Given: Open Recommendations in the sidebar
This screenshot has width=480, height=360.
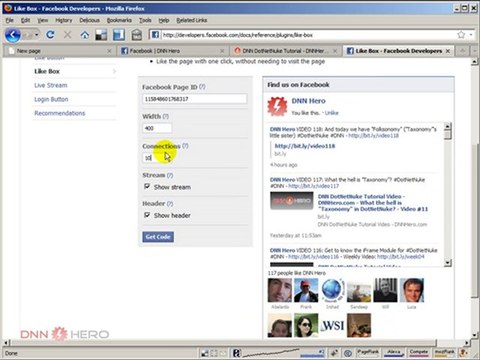Looking at the screenshot, I should [60, 113].
